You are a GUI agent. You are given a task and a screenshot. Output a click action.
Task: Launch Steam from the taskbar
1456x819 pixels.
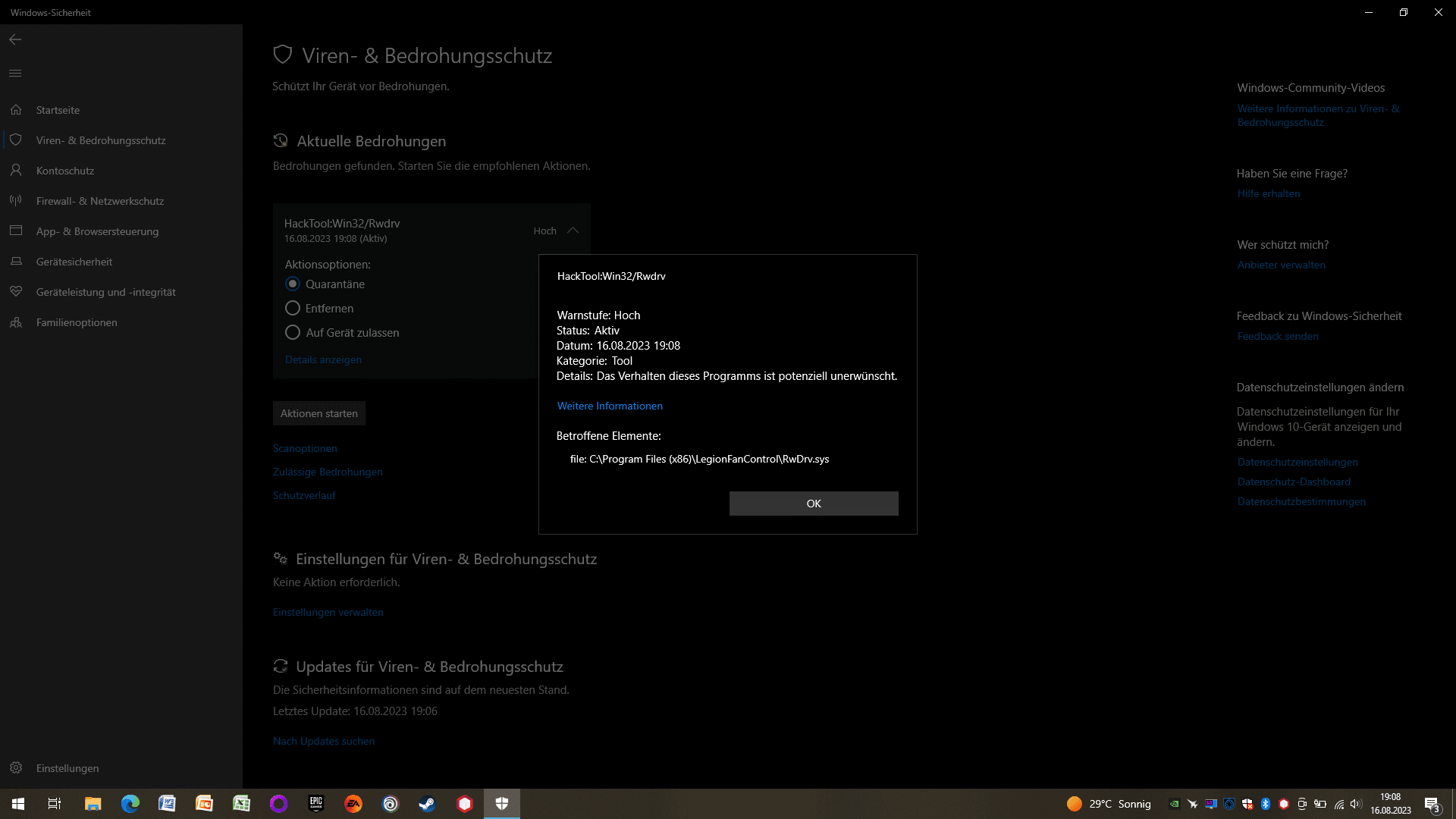click(x=428, y=804)
